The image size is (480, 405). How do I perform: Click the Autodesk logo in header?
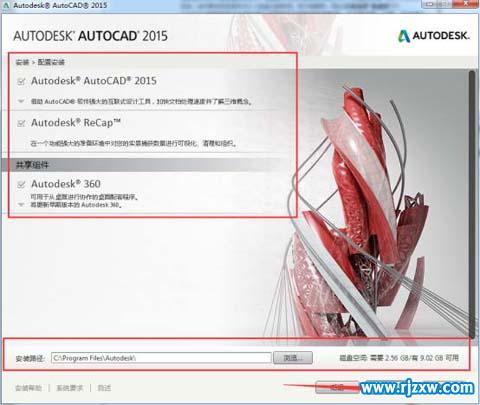click(x=434, y=36)
